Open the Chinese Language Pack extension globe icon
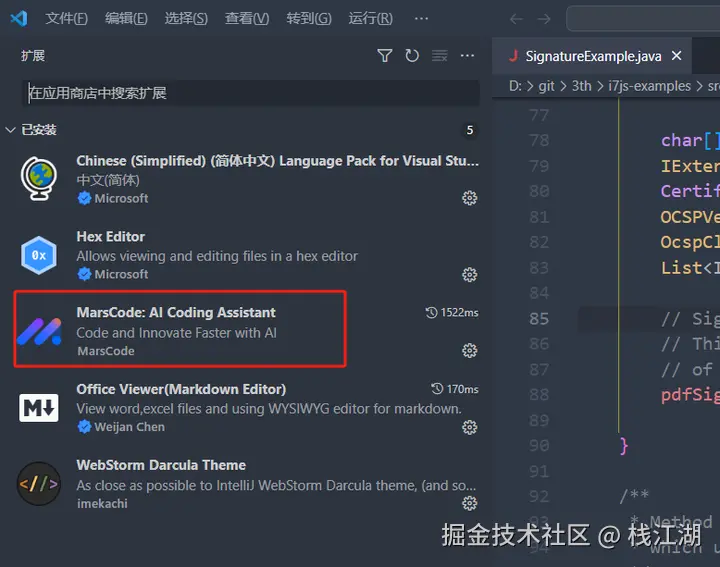The width and height of the screenshot is (720, 567). (x=39, y=179)
